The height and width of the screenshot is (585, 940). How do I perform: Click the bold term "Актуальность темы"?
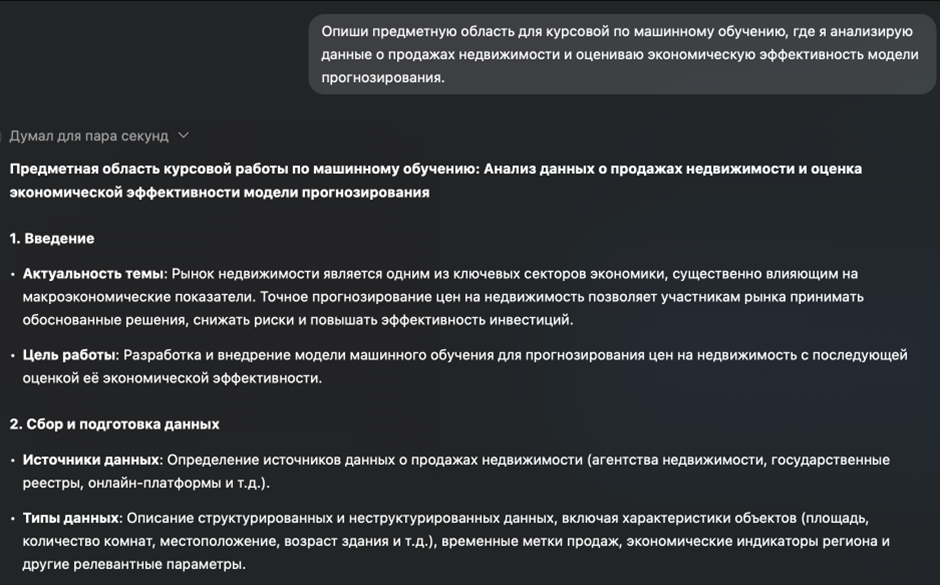pos(93,273)
